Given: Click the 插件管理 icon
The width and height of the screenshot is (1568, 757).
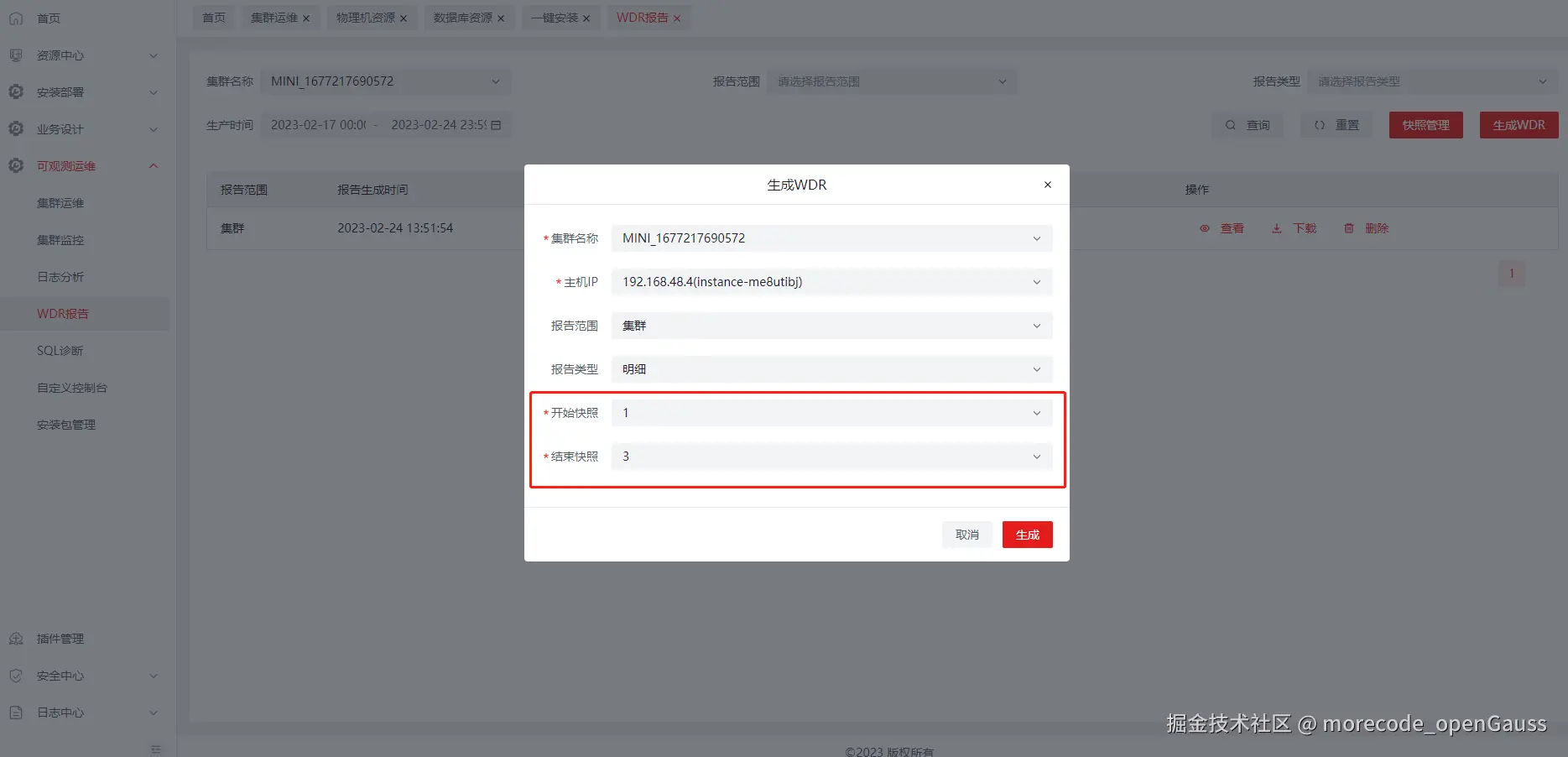Looking at the screenshot, I should pyautogui.click(x=16, y=639).
